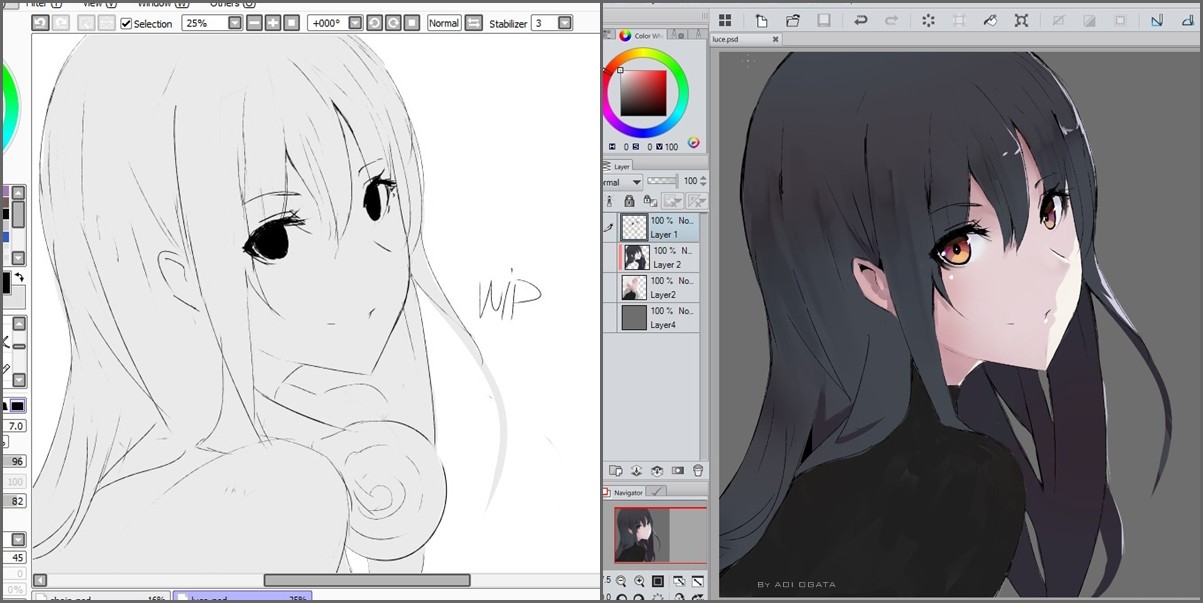Pick a color in the color wheel square
The width and height of the screenshot is (1203, 603).
[x=644, y=93]
